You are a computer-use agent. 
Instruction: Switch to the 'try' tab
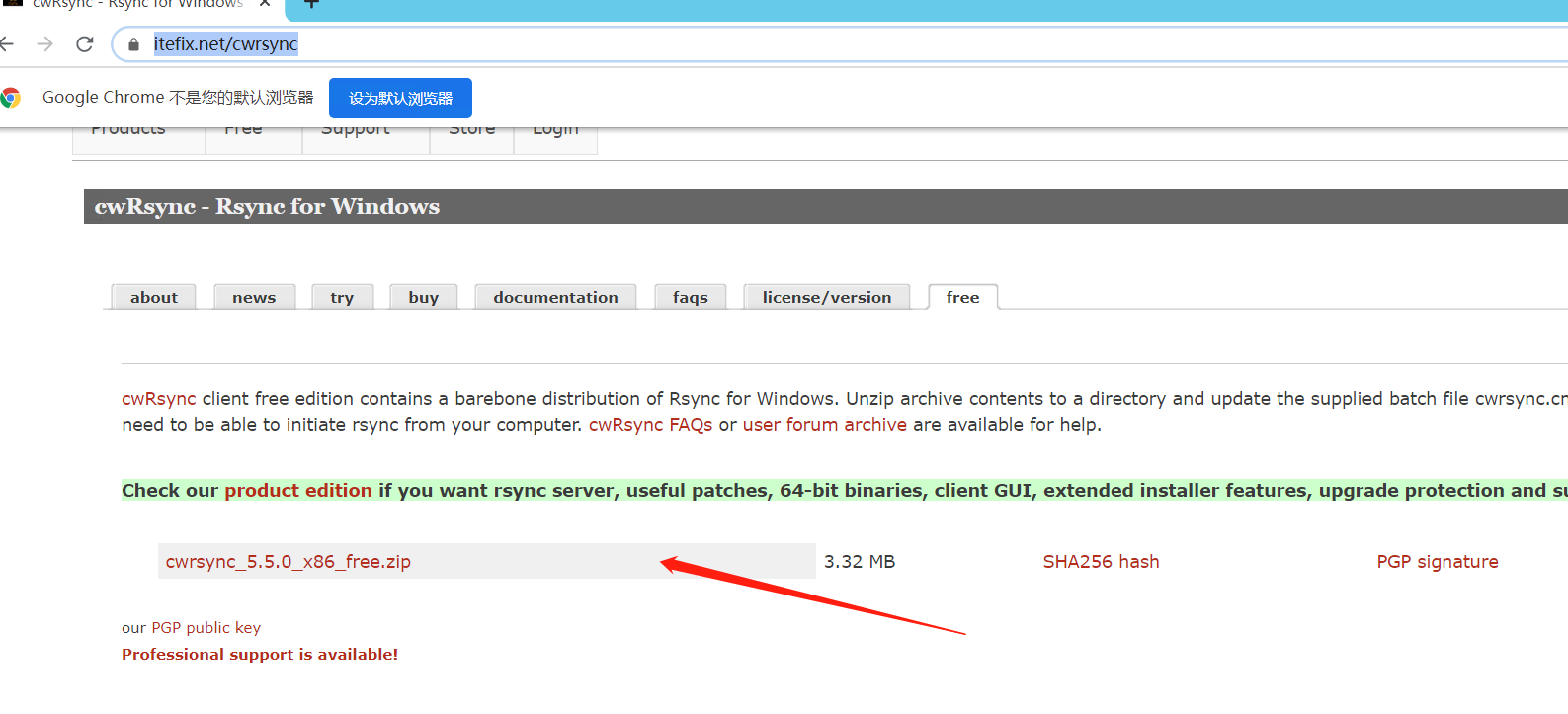coord(342,297)
